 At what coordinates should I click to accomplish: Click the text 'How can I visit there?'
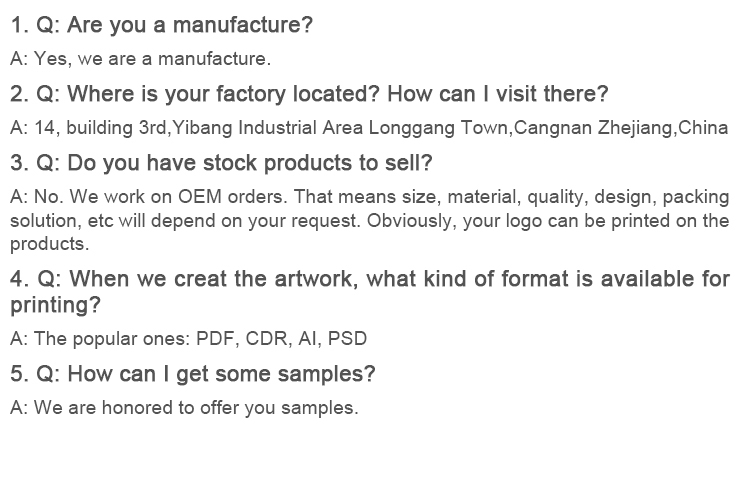coord(497,94)
